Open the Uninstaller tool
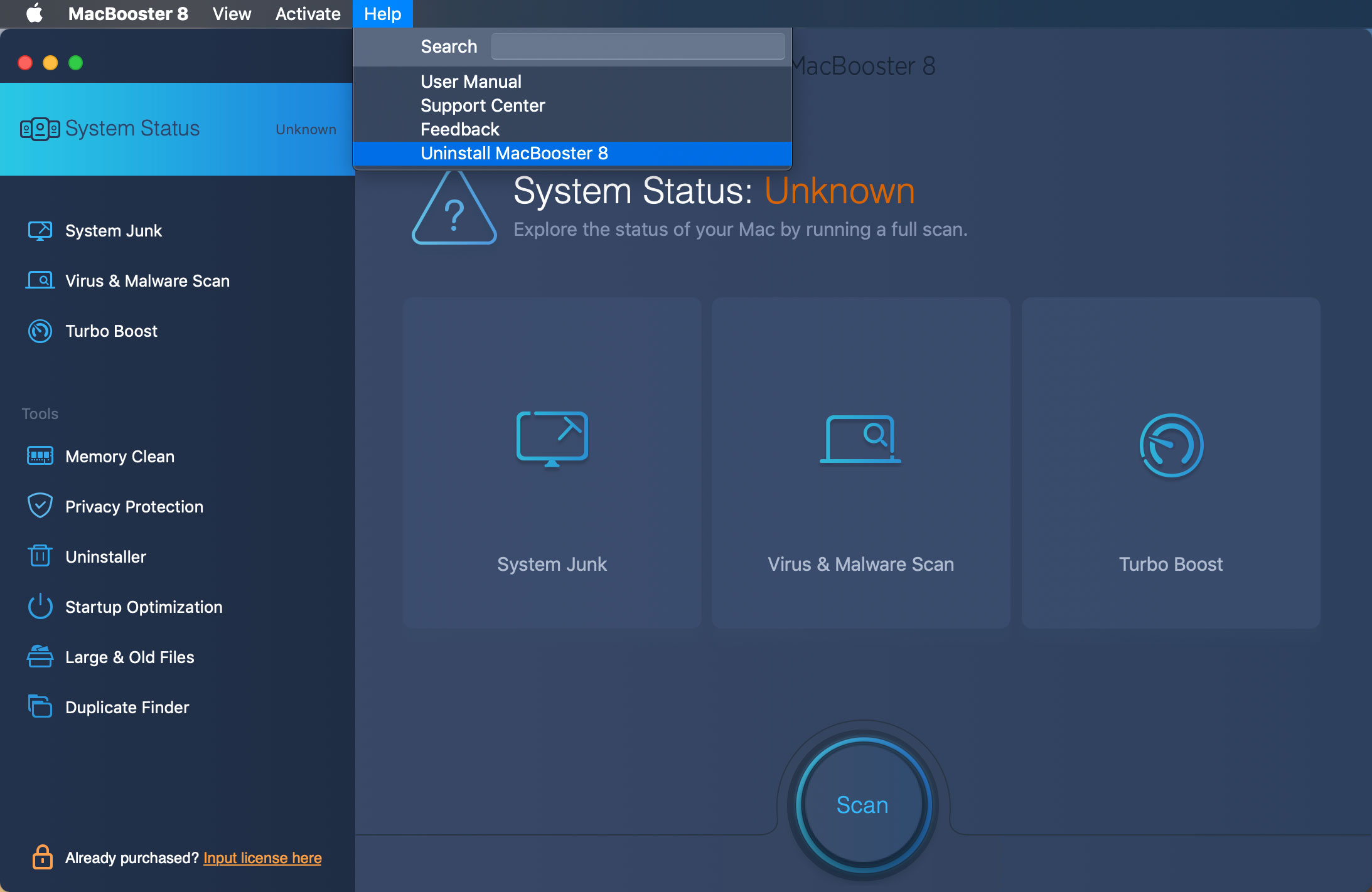The width and height of the screenshot is (1372, 892). click(x=105, y=557)
